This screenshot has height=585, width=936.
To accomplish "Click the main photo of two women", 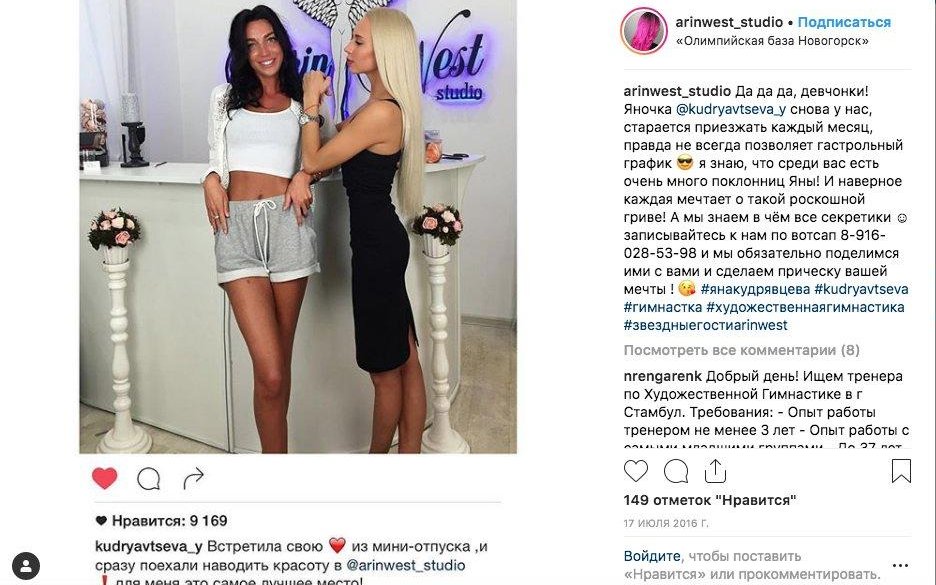I will [298, 227].
